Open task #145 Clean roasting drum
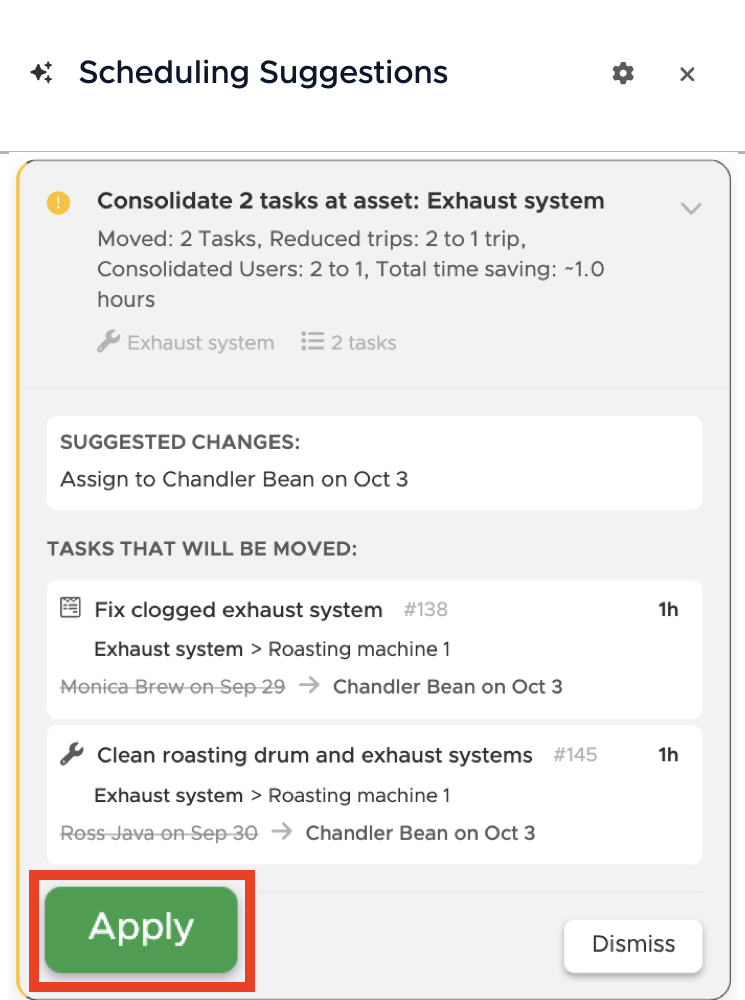This screenshot has height=1000, width=745. point(313,755)
